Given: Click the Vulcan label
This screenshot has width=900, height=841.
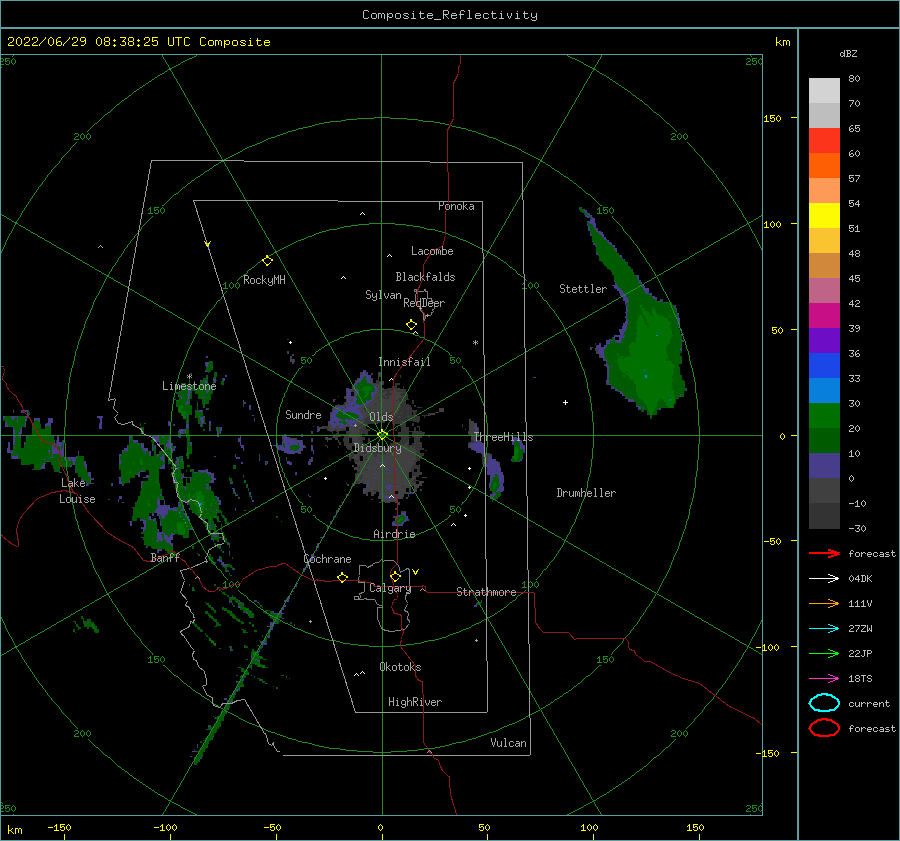Looking at the screenshot, I should 509,743.
